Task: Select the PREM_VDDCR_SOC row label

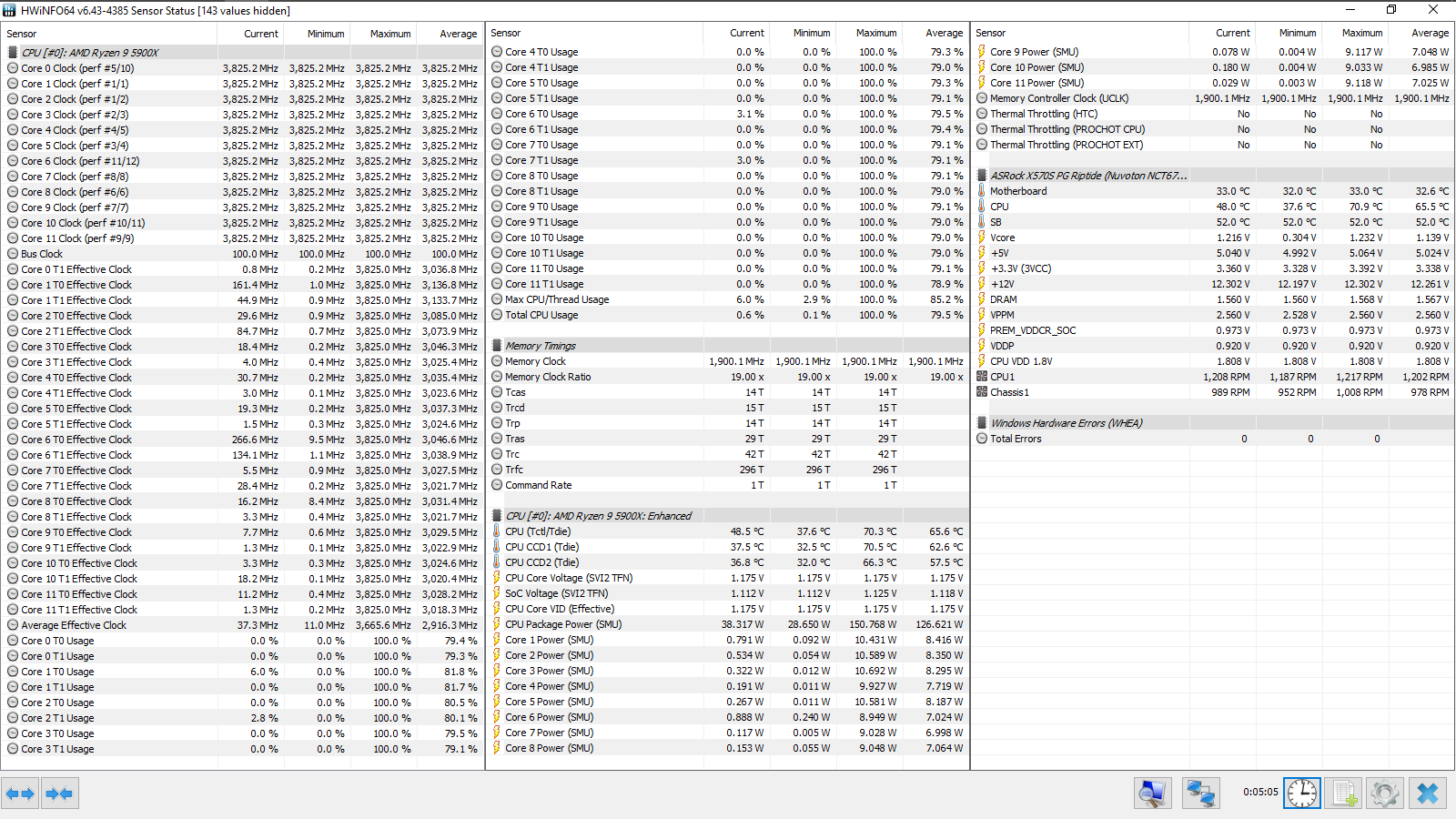Action: click(x=1033, y=330)
